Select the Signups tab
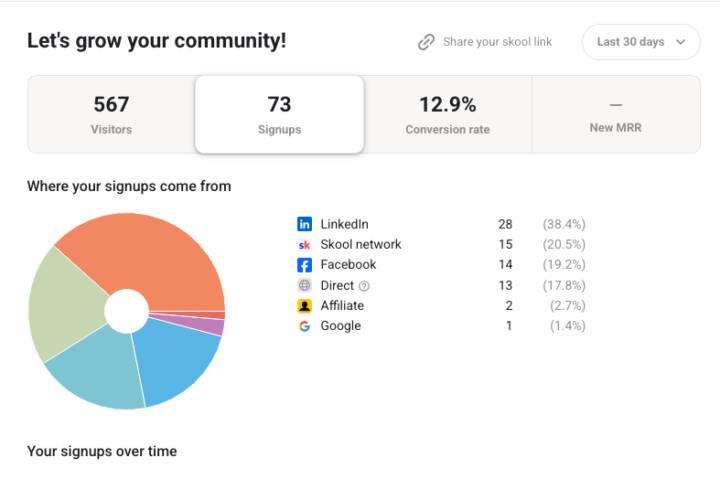The width and height of the screenshot is (720, 479). (x=279, y=114)
